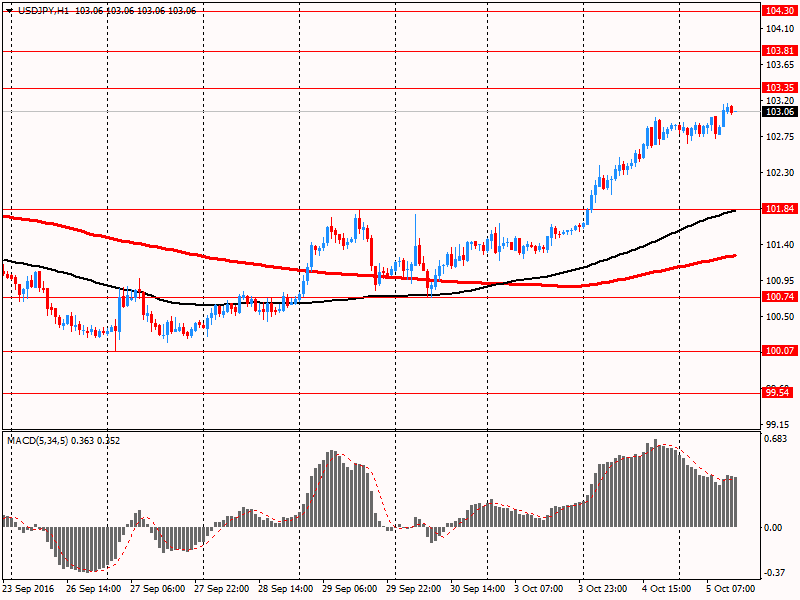Click the chart menu triangle beside USDJPY

pos(10,10)
